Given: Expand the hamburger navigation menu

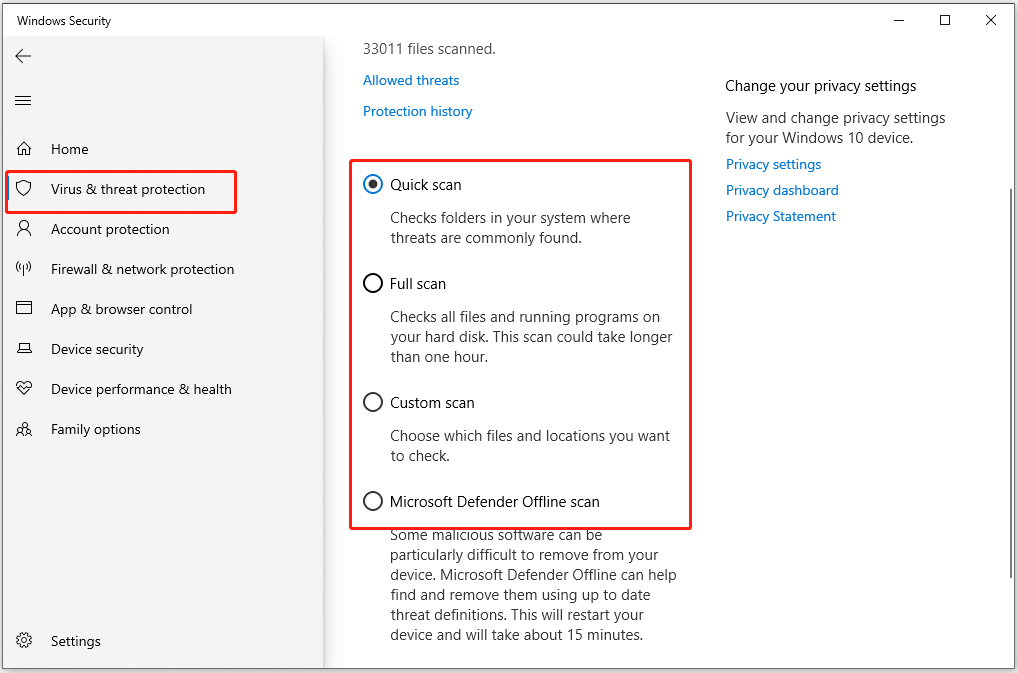Looking at the screenshot, I should click(x=23, y=101).
